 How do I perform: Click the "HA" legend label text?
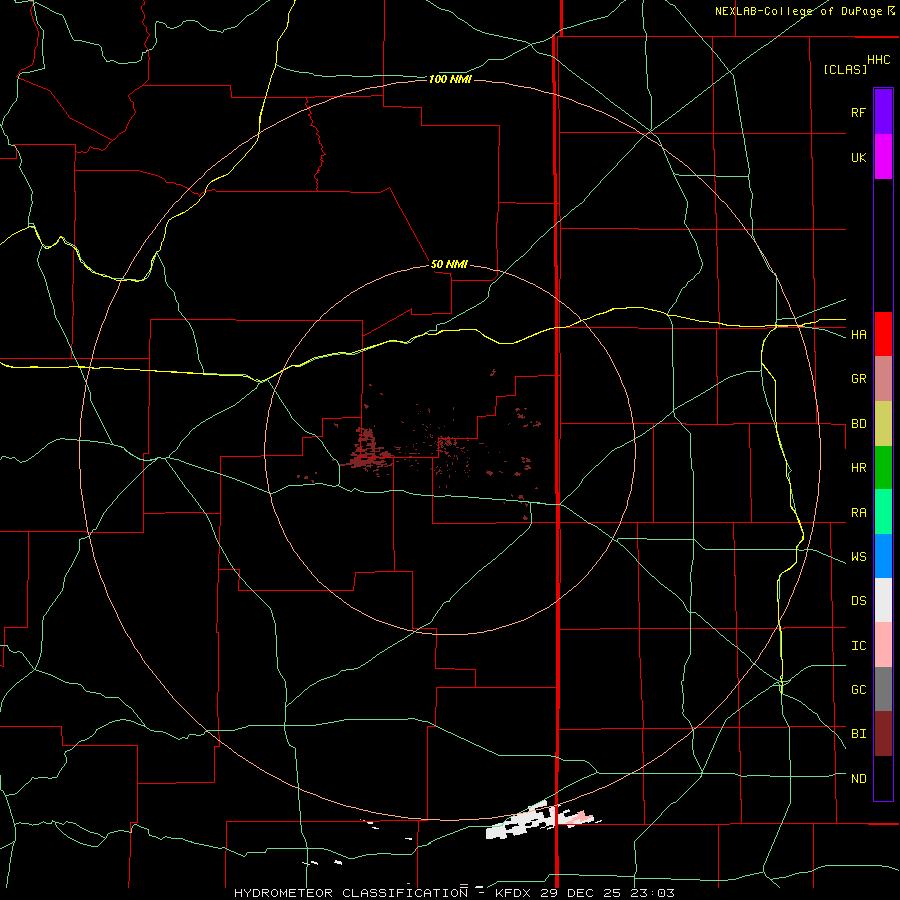(859, 335)
